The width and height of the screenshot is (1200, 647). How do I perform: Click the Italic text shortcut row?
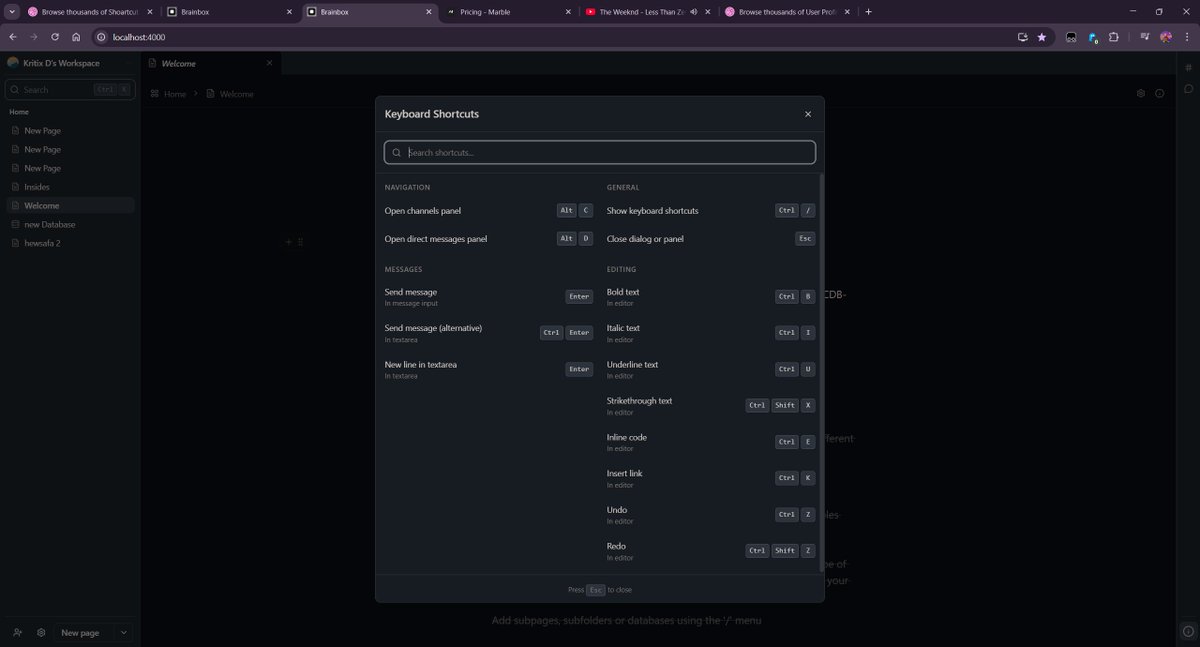(x=711, y=333)
